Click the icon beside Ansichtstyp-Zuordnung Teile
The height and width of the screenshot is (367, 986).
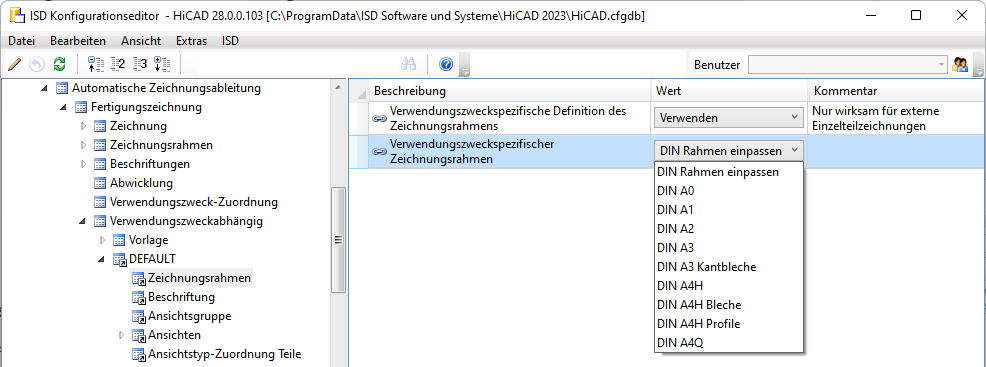(138, 354)
